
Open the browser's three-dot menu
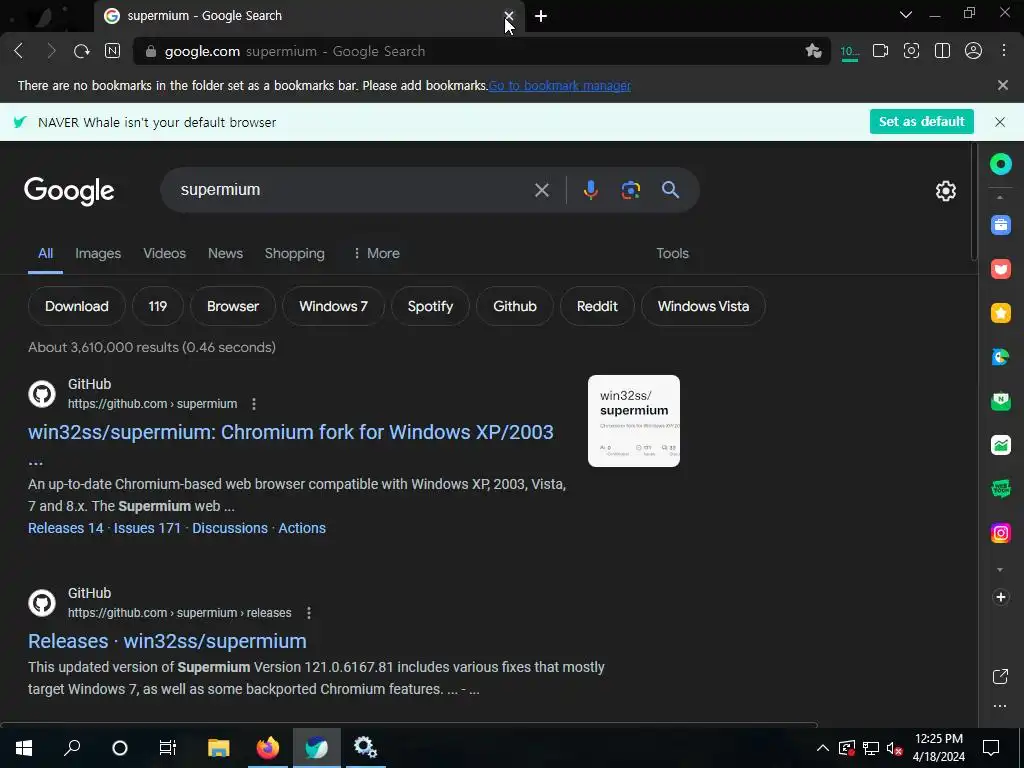click(1004, 51)
